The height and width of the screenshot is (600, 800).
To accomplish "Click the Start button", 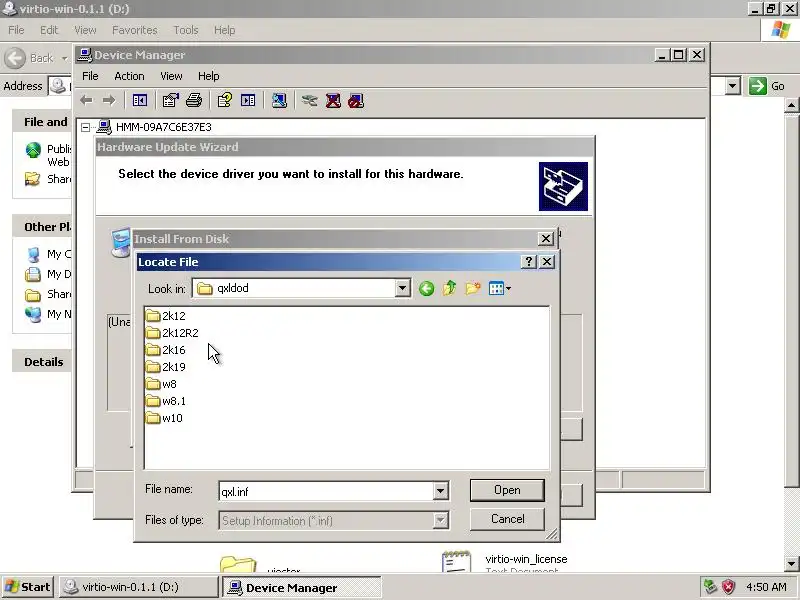I will tap(28, 587).
